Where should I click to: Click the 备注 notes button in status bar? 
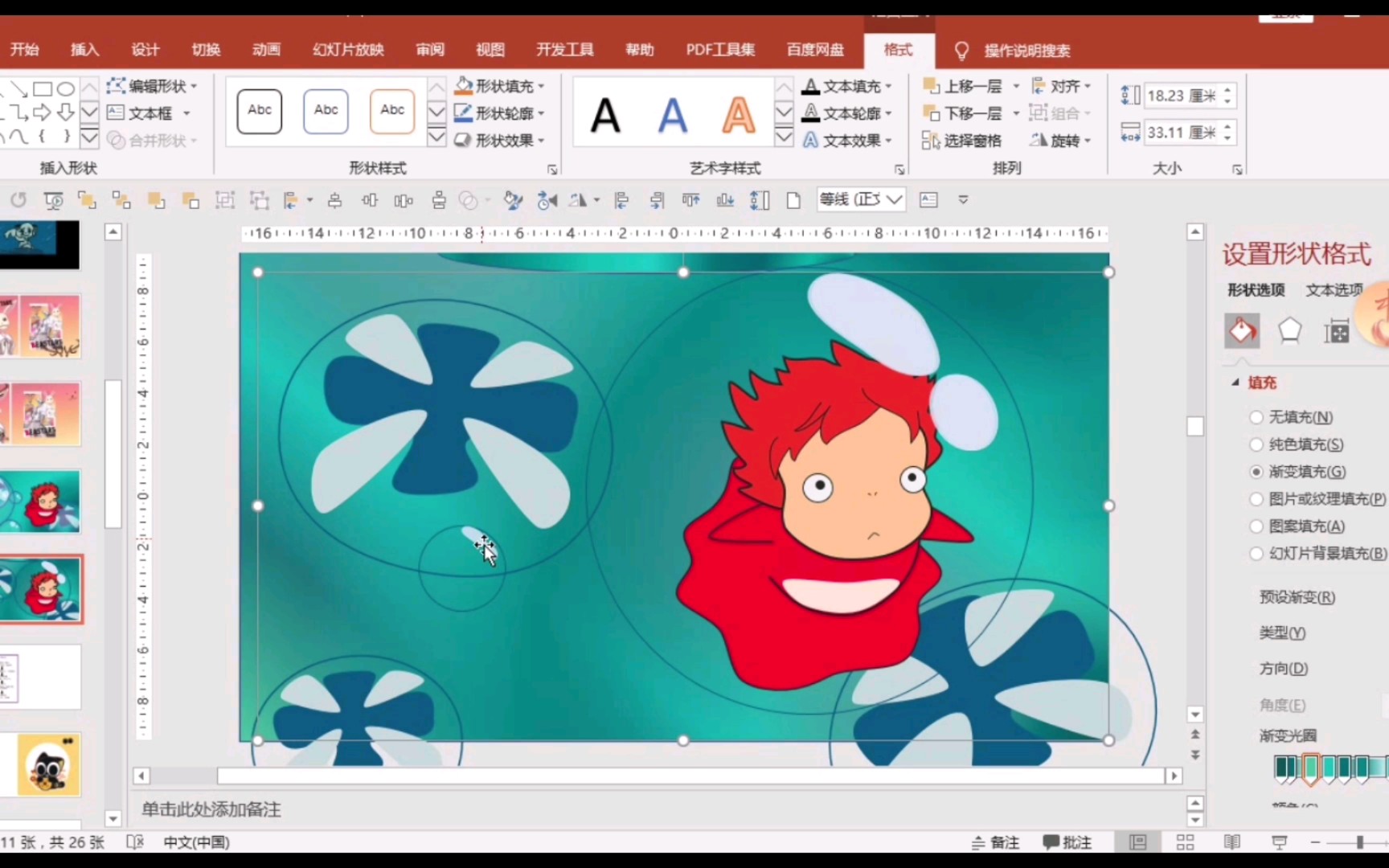(x=995, y=842)
